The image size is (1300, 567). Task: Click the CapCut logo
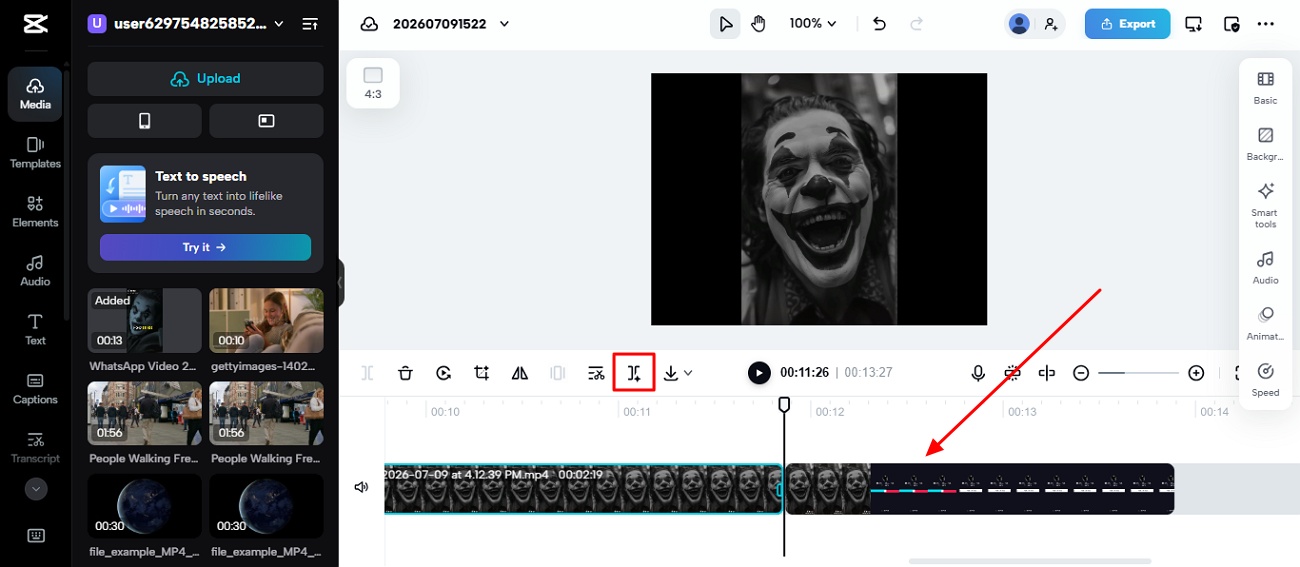tap(35, 24)
